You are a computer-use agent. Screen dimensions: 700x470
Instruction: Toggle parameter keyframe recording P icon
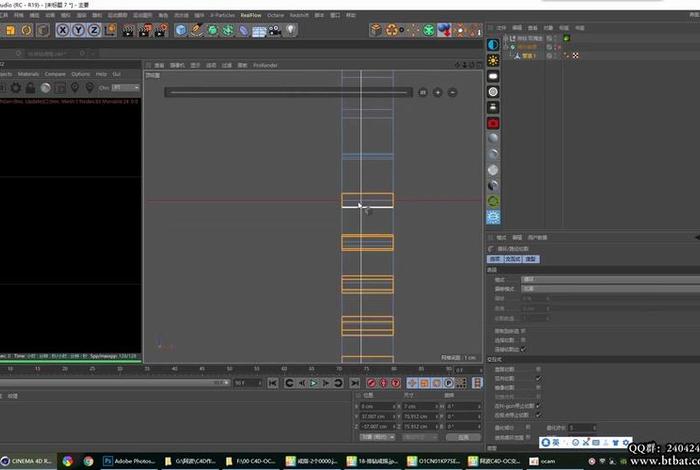click(449, 383)
